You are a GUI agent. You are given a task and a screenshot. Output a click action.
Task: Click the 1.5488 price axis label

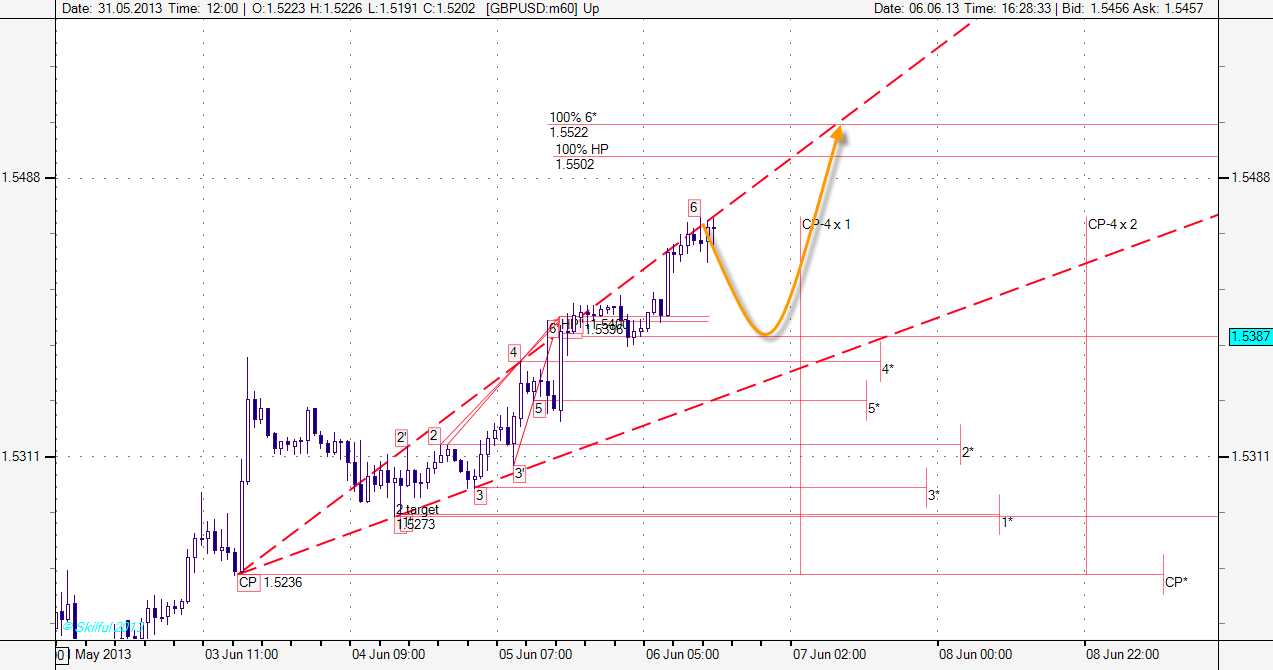(x=1250, y=177)
